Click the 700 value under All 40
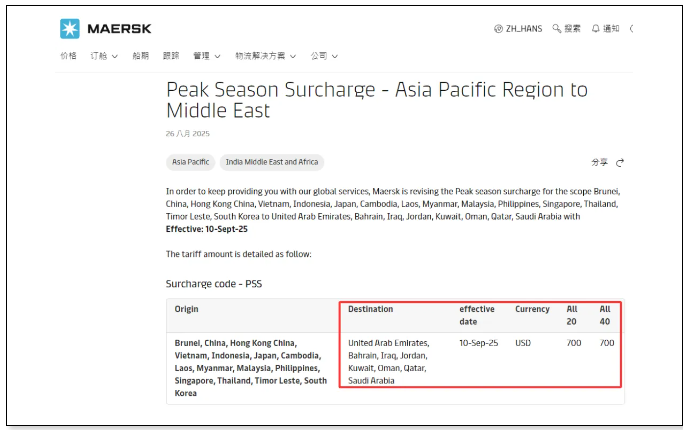Screen dimensions: 687x430 coord(607,343)
